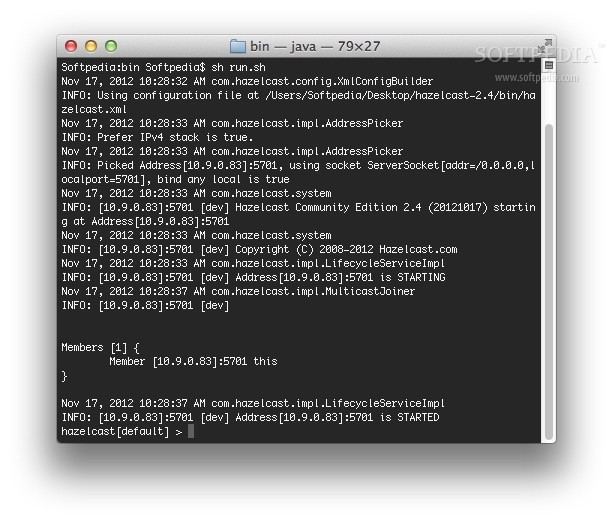Click the closing brace after Members list
This screenshot has width=613, height=522.
click(x=65, y=376)
